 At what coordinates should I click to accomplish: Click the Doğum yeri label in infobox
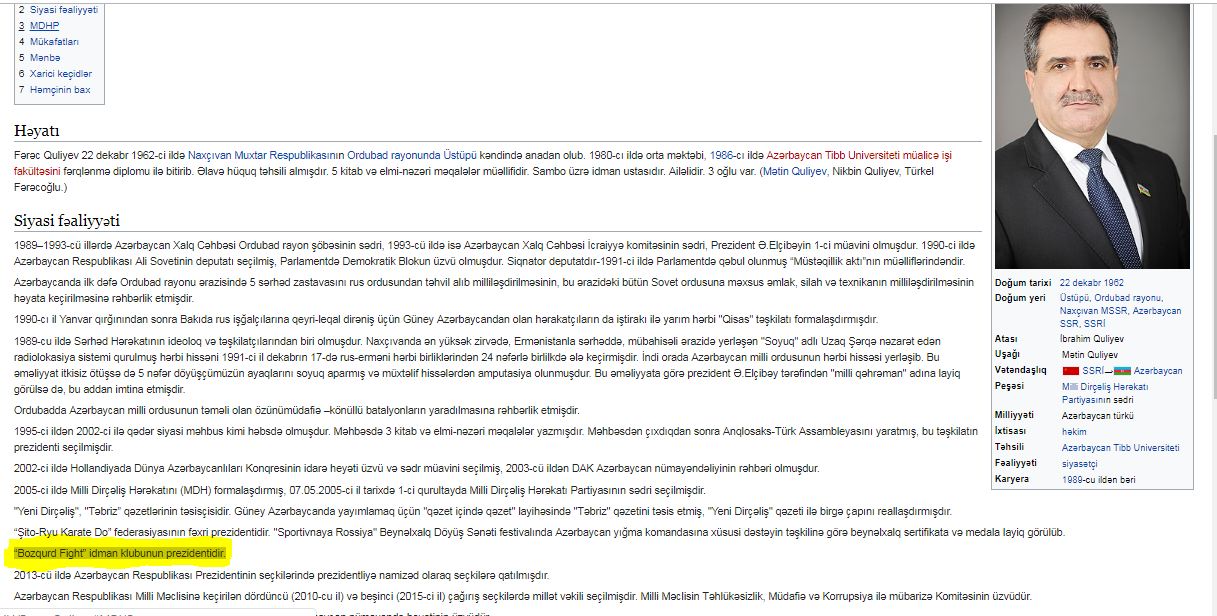(x=1019, y=298)
